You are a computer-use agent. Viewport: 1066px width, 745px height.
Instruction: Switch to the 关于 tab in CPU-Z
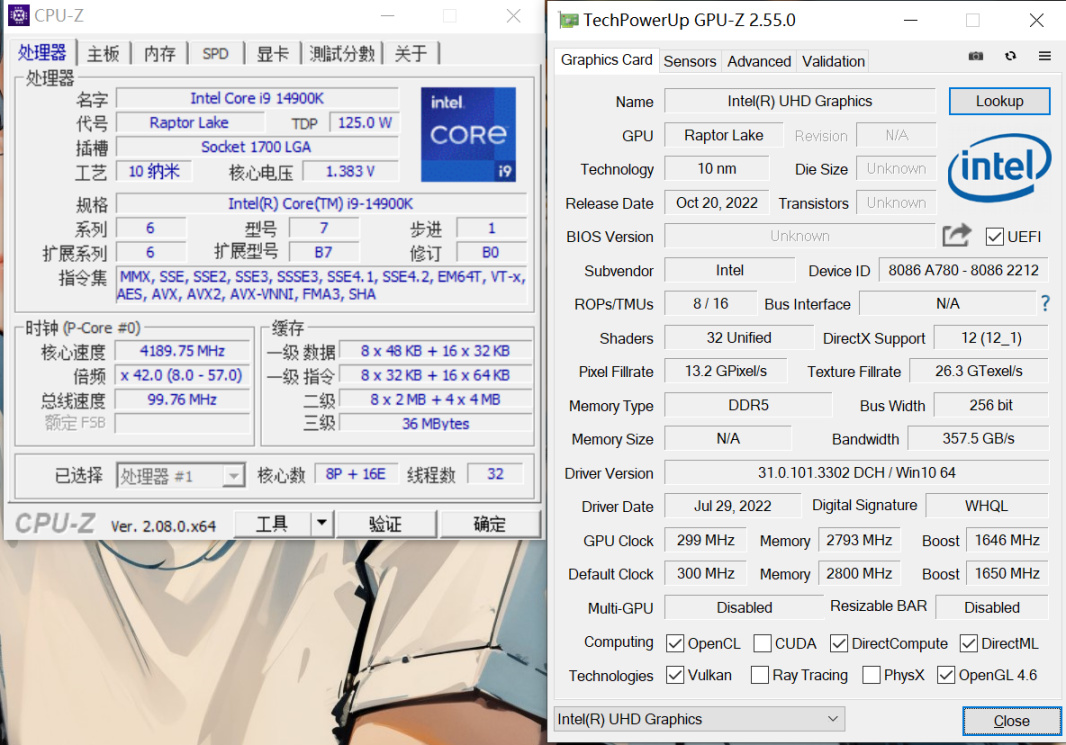click(411, 54)
